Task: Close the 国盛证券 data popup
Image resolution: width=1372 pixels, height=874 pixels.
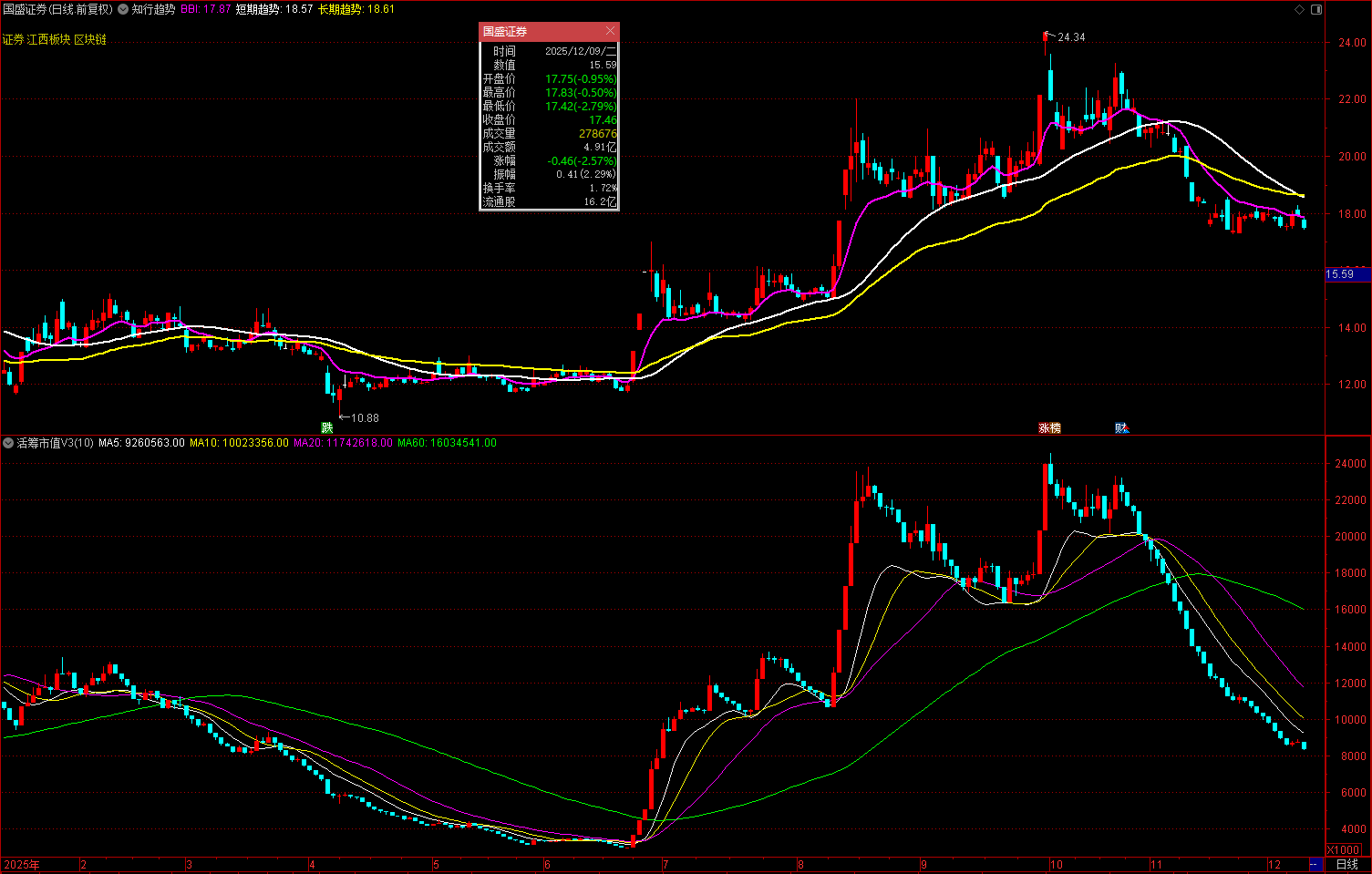Action: (x=610, y=31)
